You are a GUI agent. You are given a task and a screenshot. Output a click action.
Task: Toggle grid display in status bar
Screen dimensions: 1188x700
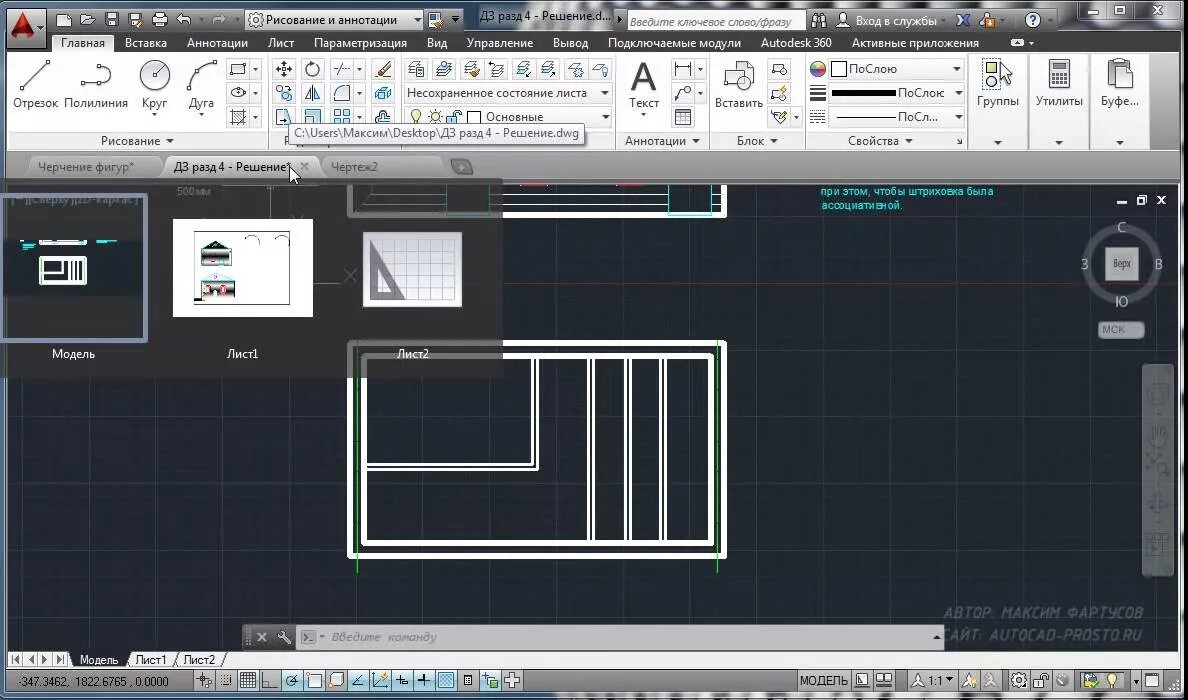pos(248,680)
